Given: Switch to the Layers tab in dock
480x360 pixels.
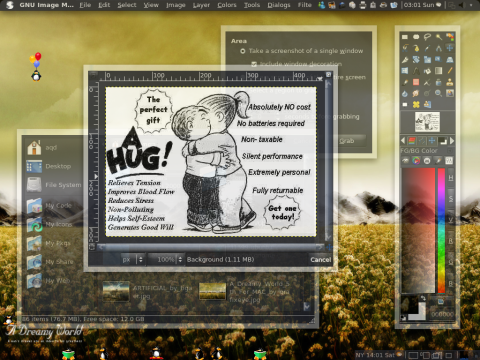Looking at the screenshot, I should pyautogui.click(x=412, y=140).
